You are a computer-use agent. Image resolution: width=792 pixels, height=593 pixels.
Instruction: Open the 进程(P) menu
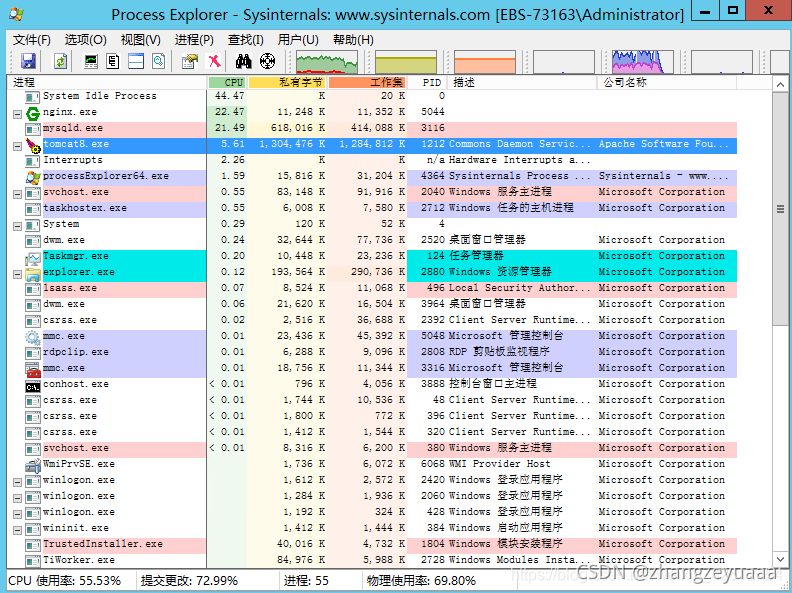coord(194,40)
